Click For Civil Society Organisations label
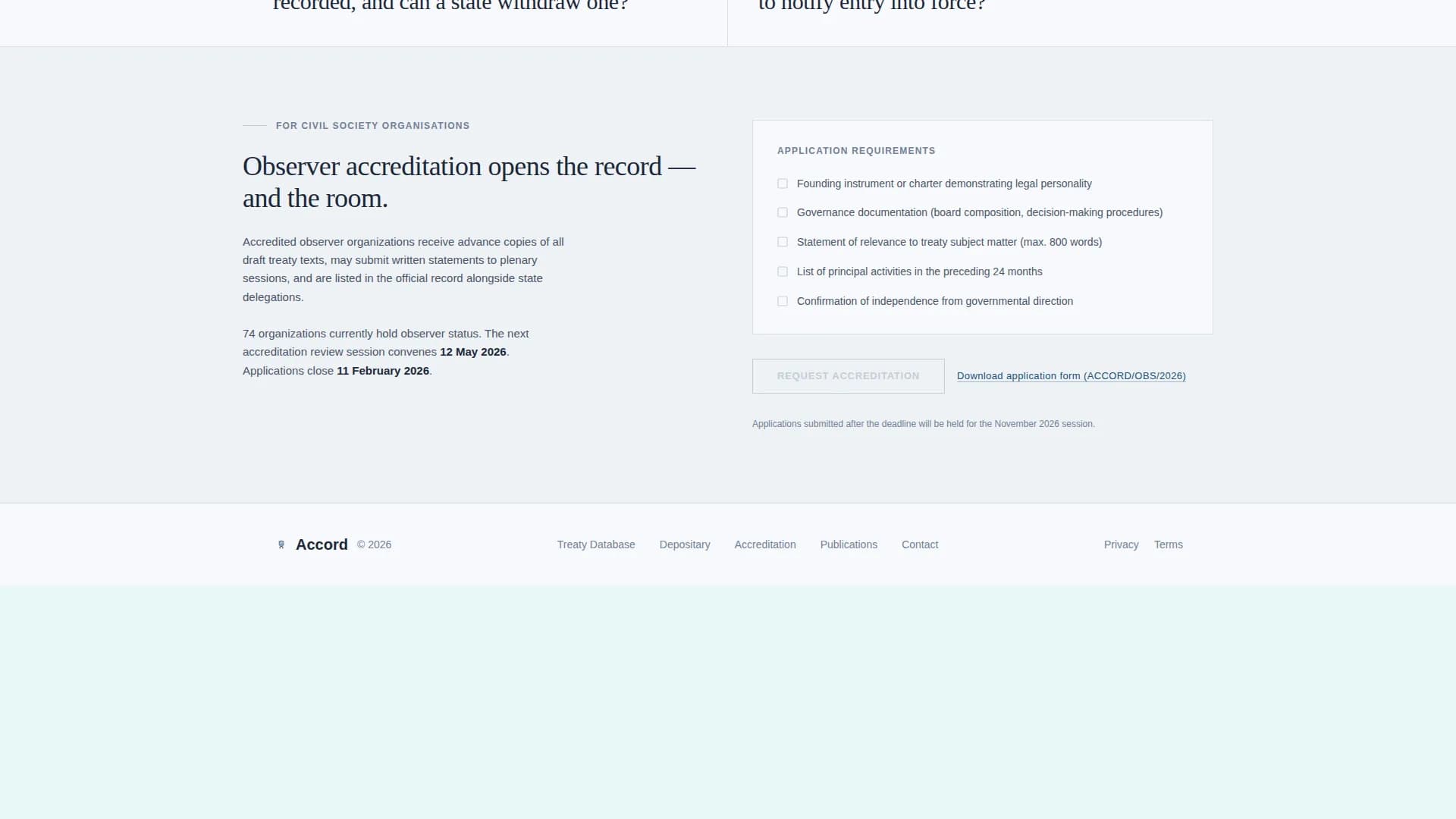The height and width of the screenshot is (819, 1456). (372, 126)
